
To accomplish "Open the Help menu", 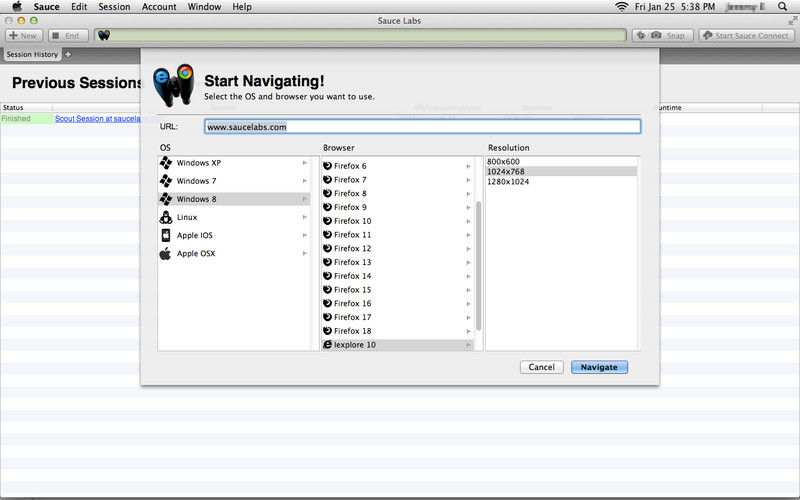I will pos(242,7).
